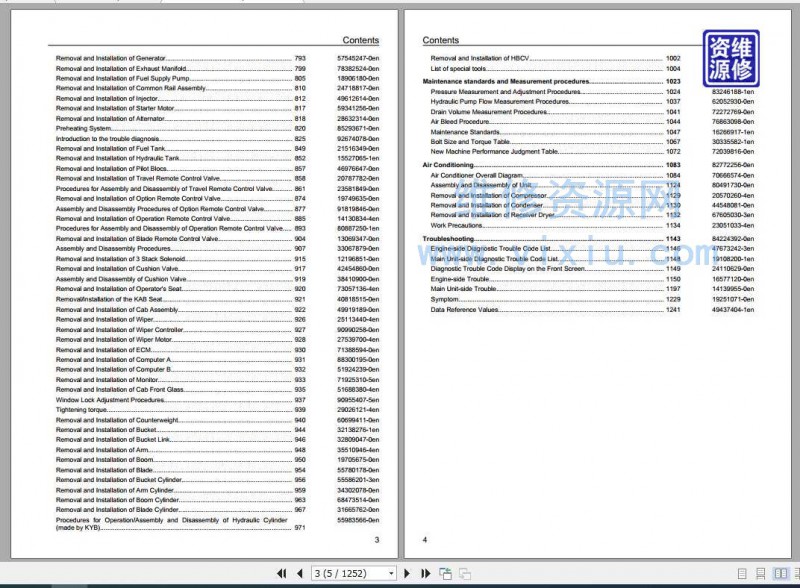The height and width of the screenshot is (588, 800).
Task: Click 'Removal and Installation of Computer A'
Action: click(113, 360)
